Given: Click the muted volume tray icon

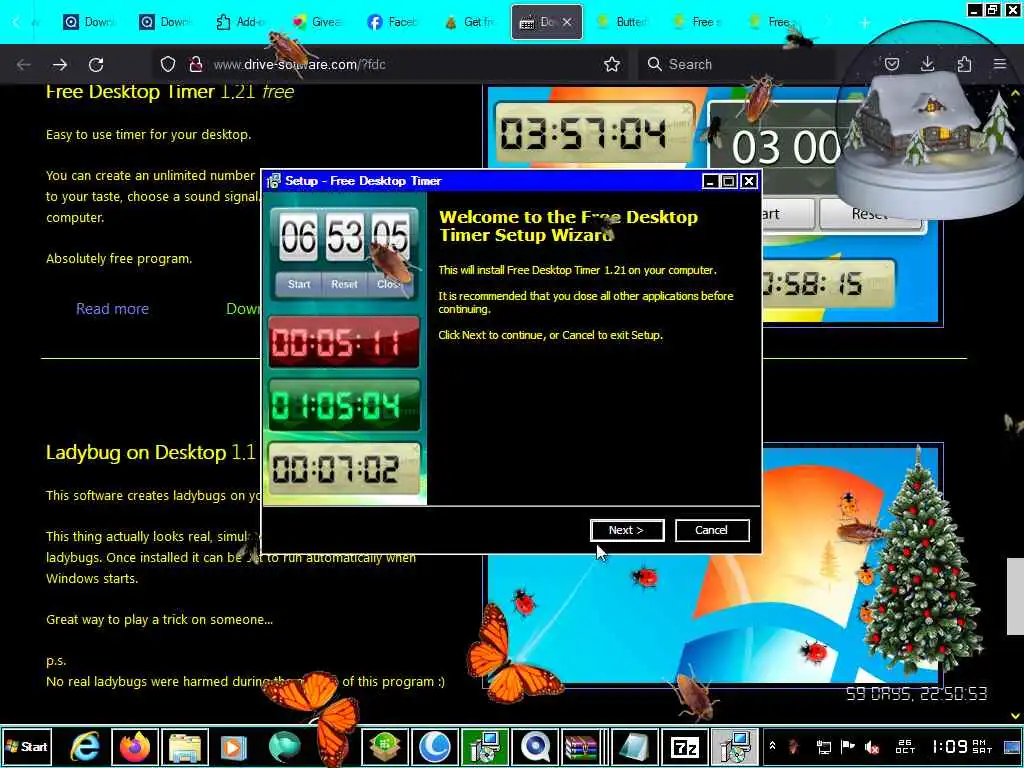Looking at the screenshot, I should tap(872, 747).
